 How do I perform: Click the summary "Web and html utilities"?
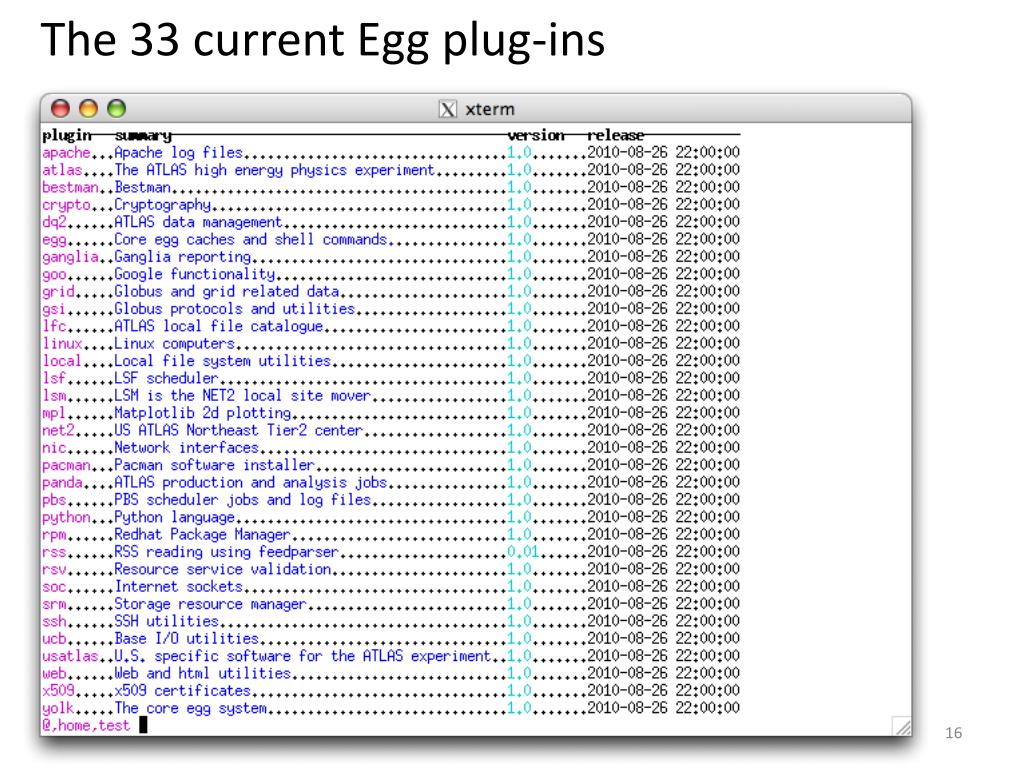[x=202, y=673]
